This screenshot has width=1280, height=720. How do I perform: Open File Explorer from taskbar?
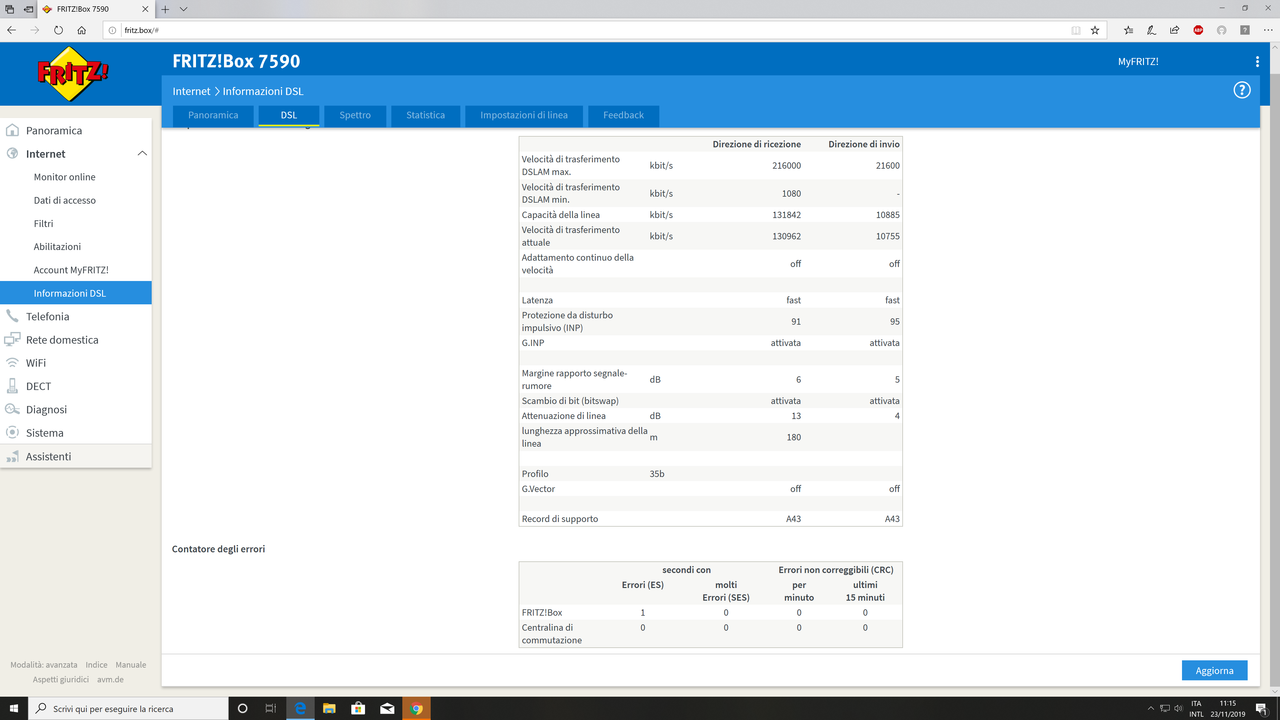tap(328, 708)
